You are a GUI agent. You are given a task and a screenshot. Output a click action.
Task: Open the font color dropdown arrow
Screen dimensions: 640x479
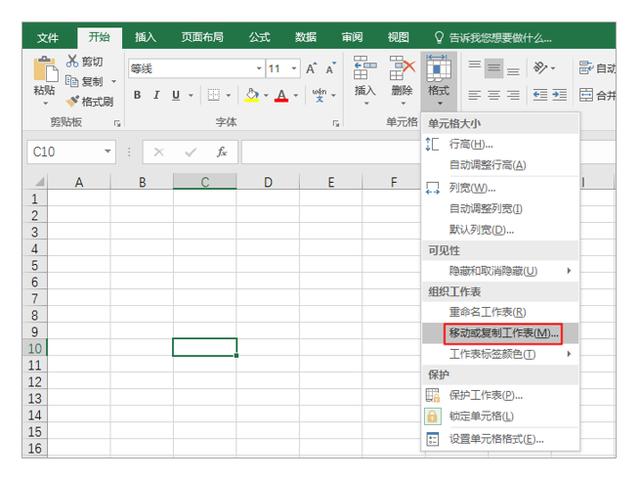tap(296, 95)
